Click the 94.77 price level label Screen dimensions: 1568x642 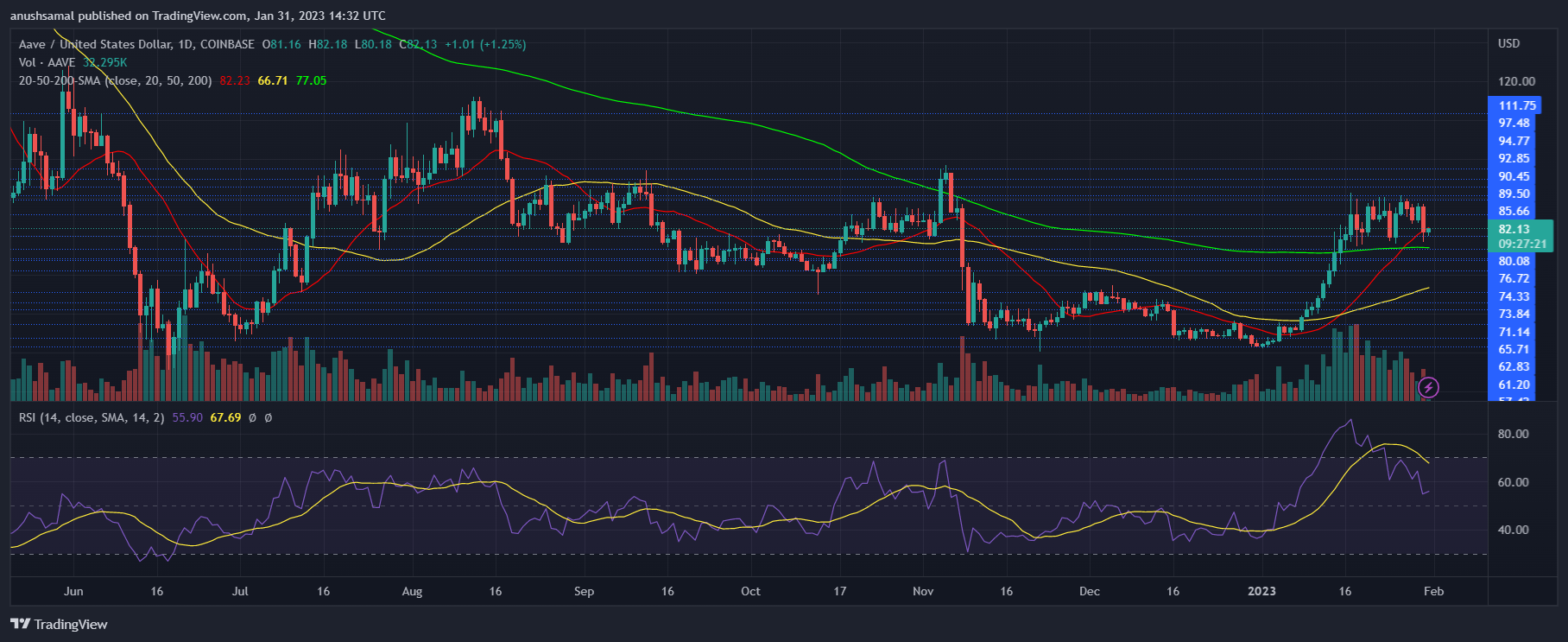pos(1514,141)
